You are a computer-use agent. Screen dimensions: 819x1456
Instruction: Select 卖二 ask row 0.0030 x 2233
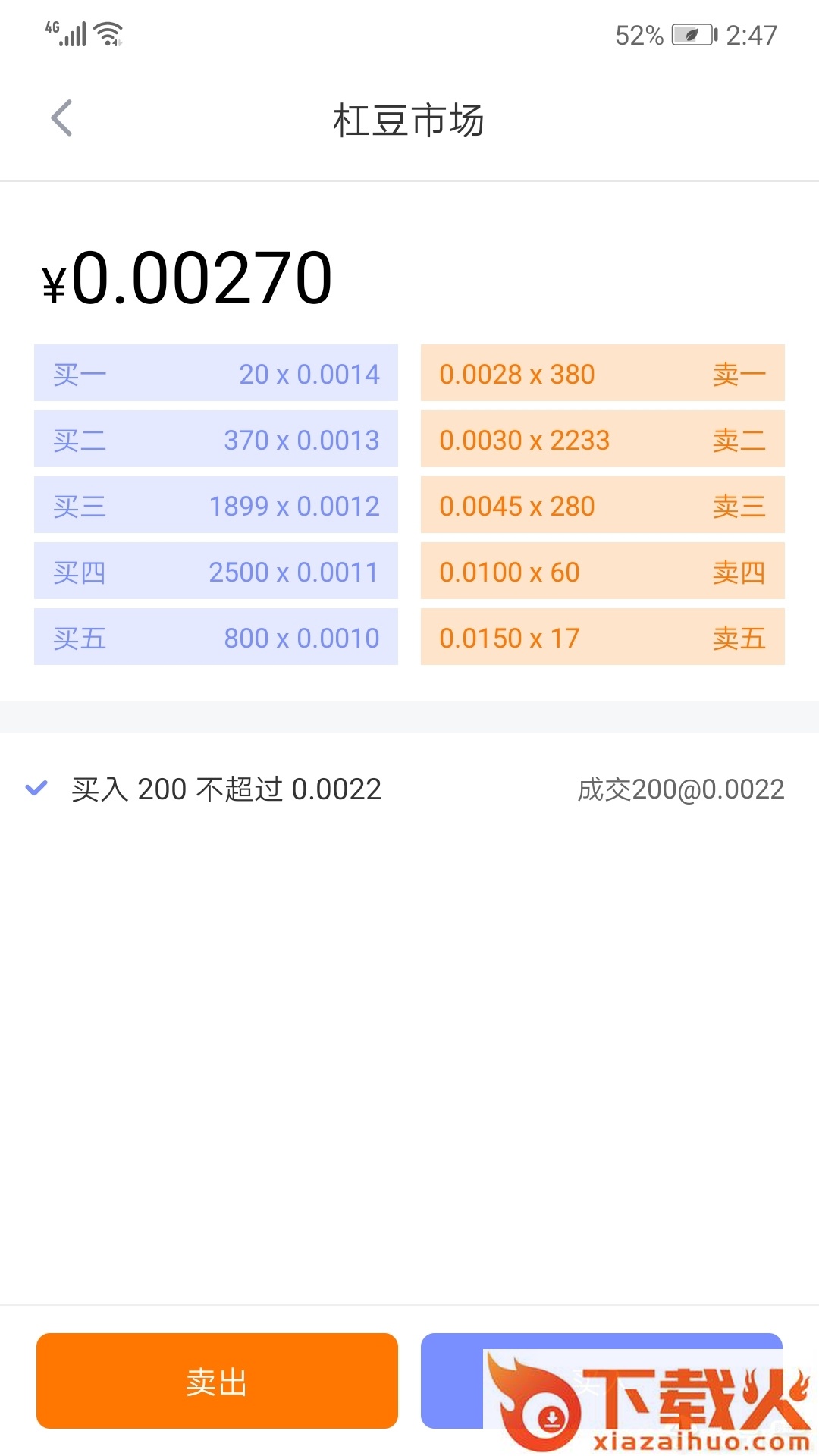pos(602,439)
